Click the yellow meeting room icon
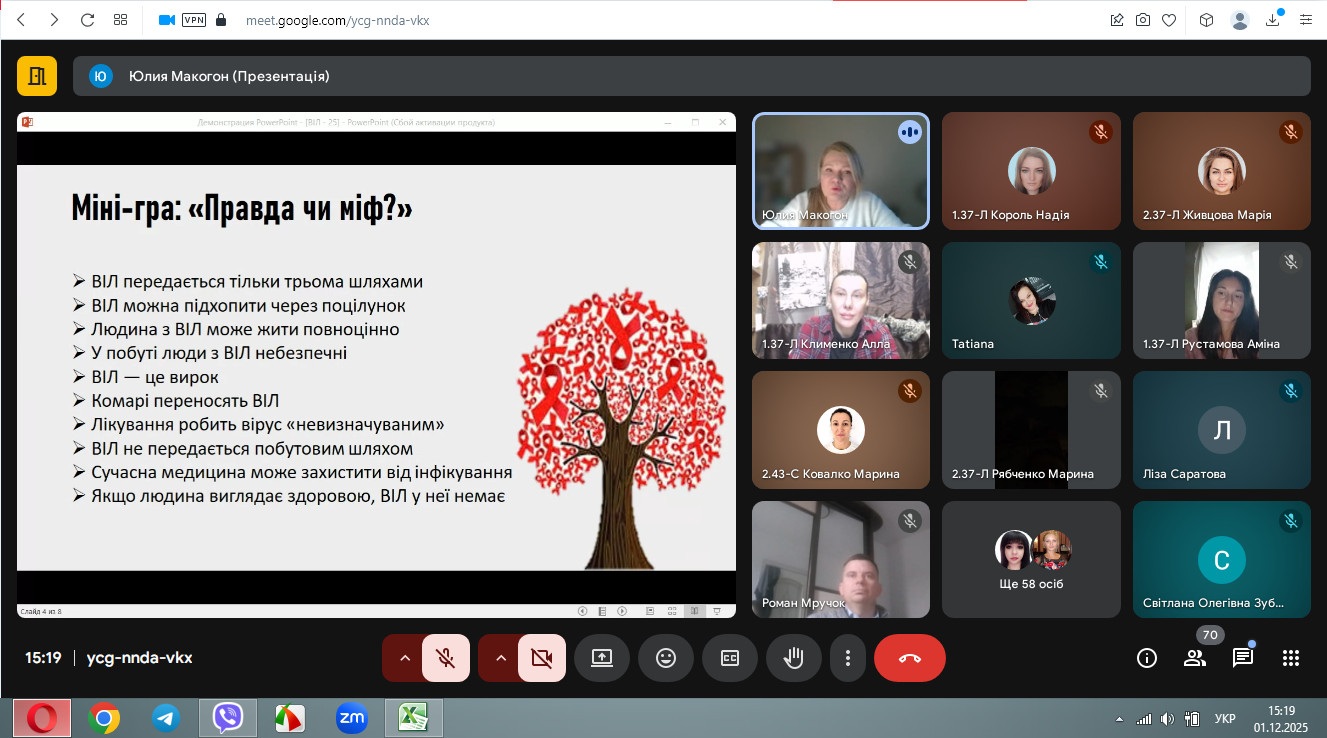1327x738 pixels. coord(37,76)
